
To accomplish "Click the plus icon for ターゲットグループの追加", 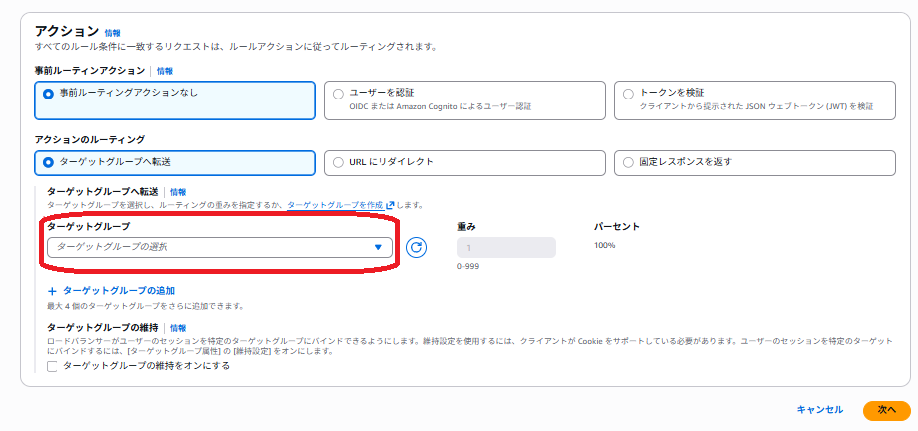I will point(53,290).
